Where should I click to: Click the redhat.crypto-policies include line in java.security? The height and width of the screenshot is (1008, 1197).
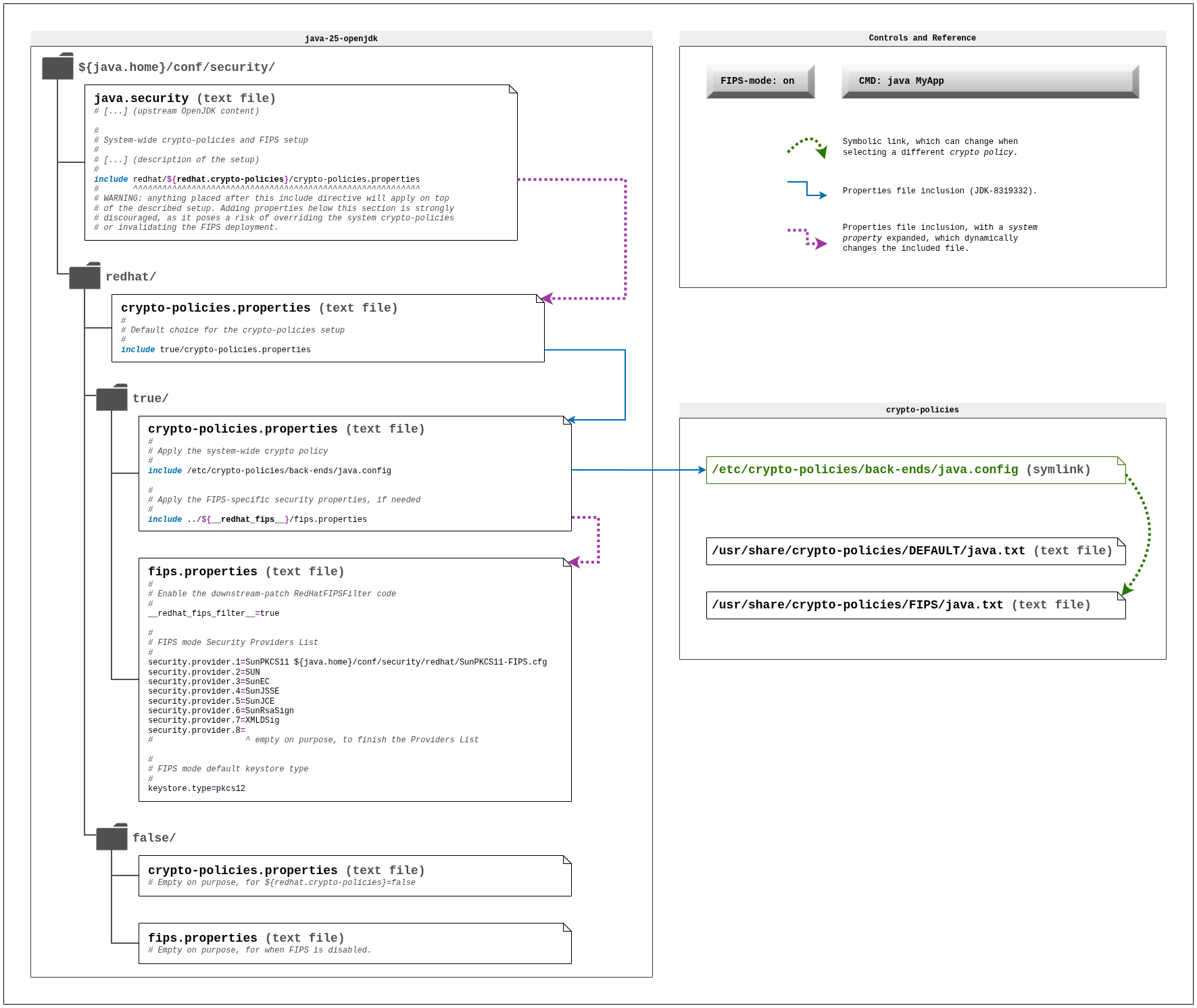257,180
